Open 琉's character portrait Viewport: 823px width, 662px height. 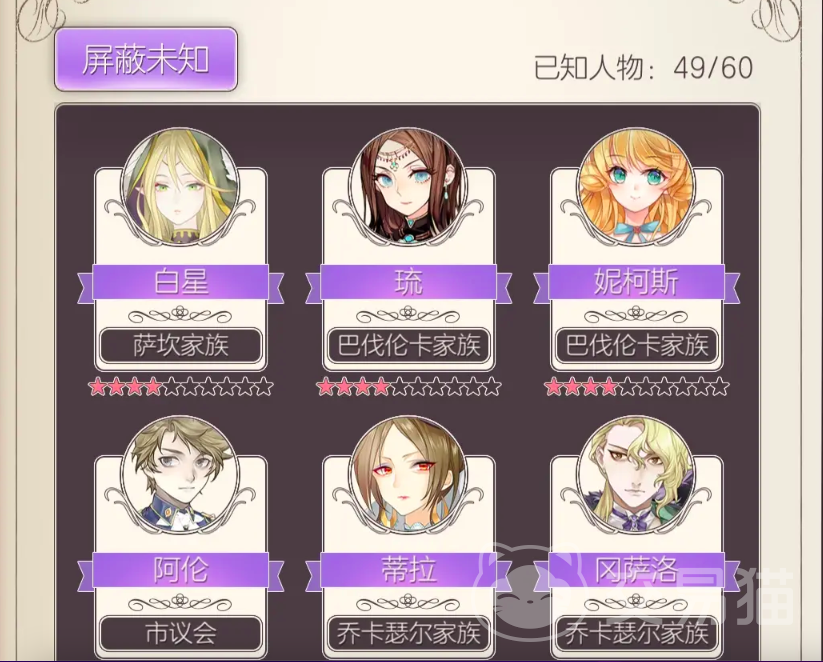click(x=408, y=187)
